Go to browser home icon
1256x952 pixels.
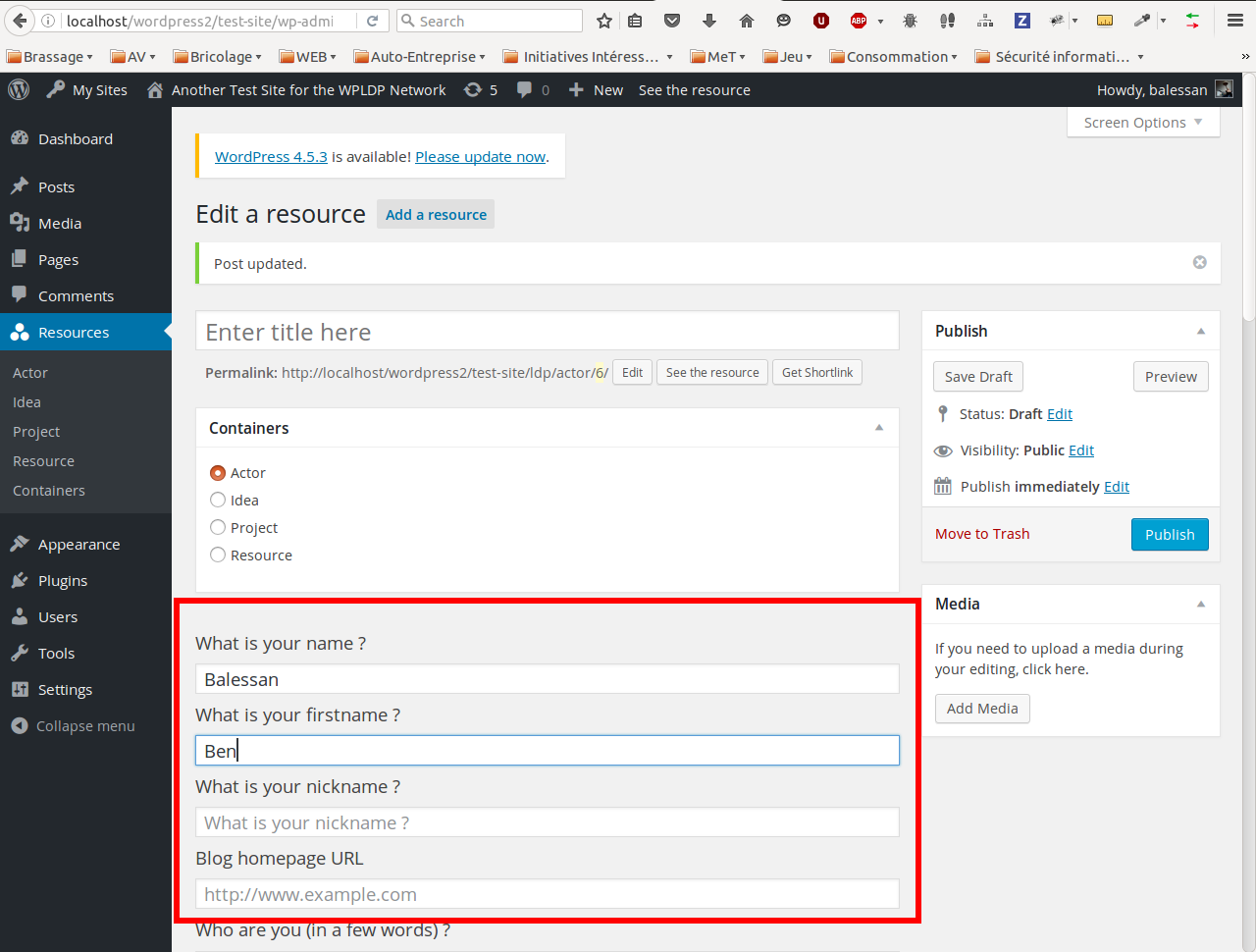[747, 21]
